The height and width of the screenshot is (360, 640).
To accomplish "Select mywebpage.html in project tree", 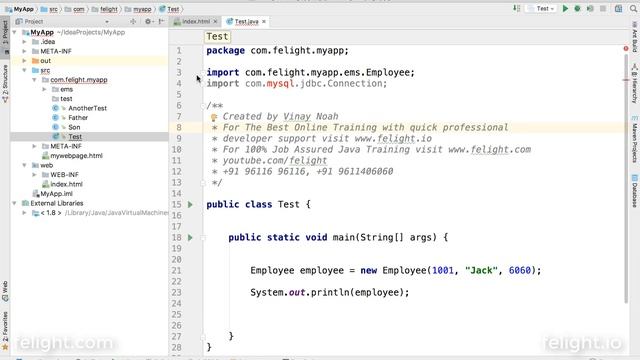I will (x=76, y=156).
